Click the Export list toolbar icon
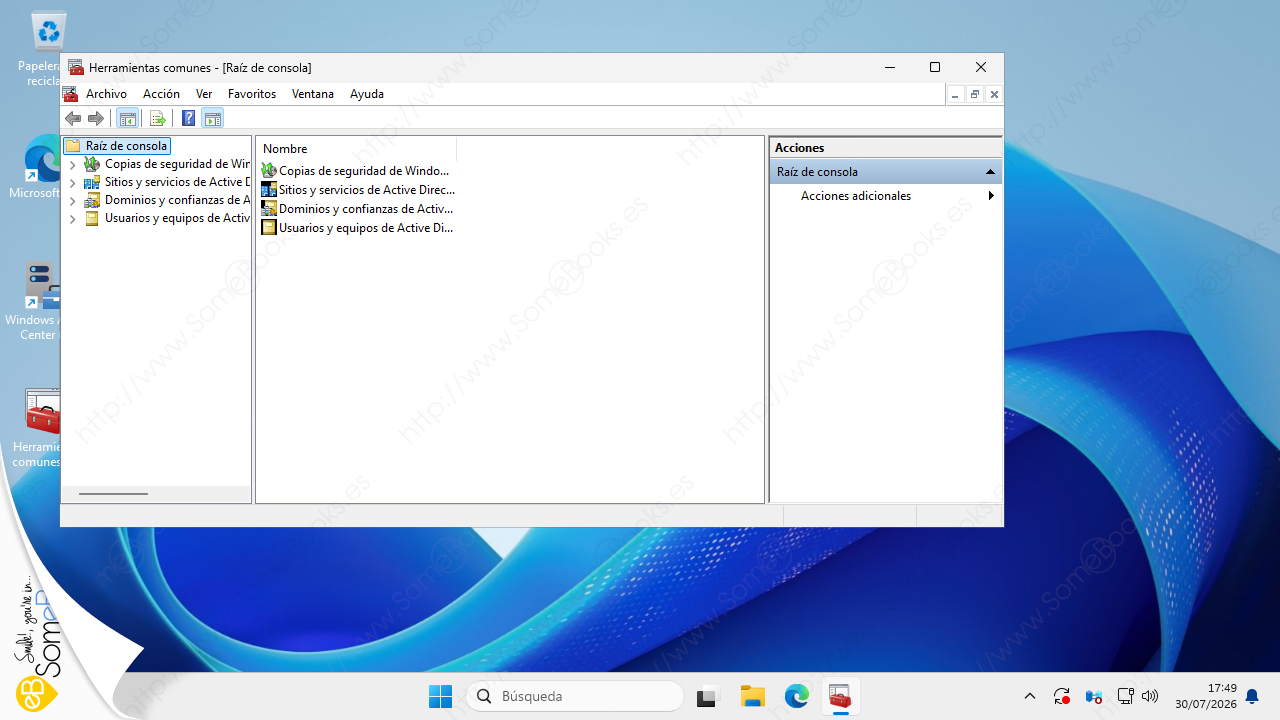This screenshot has height=720, width=1280. tap(158, 119)
